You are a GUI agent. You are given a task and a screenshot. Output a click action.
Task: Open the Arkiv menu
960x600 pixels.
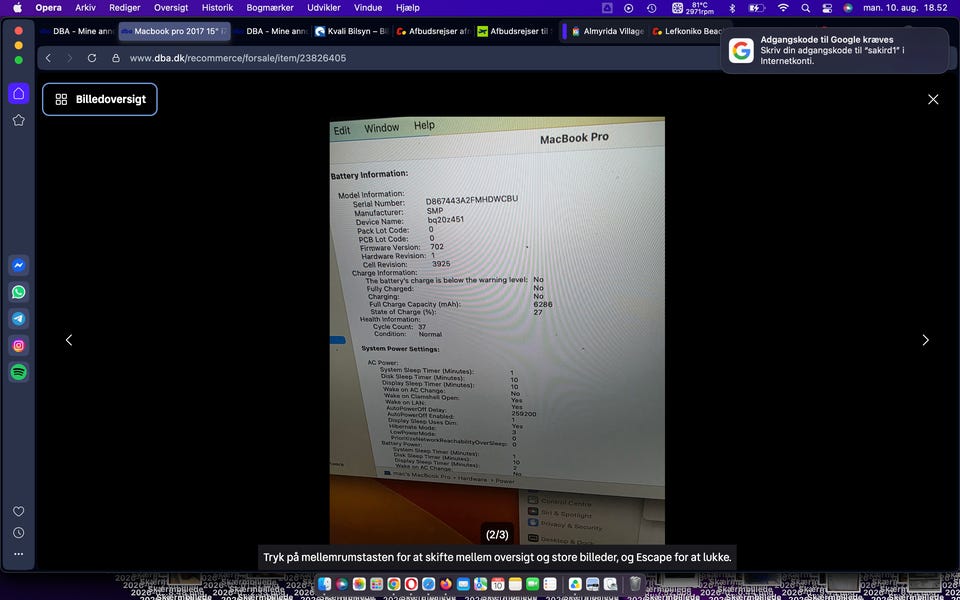tap(85, 8)
